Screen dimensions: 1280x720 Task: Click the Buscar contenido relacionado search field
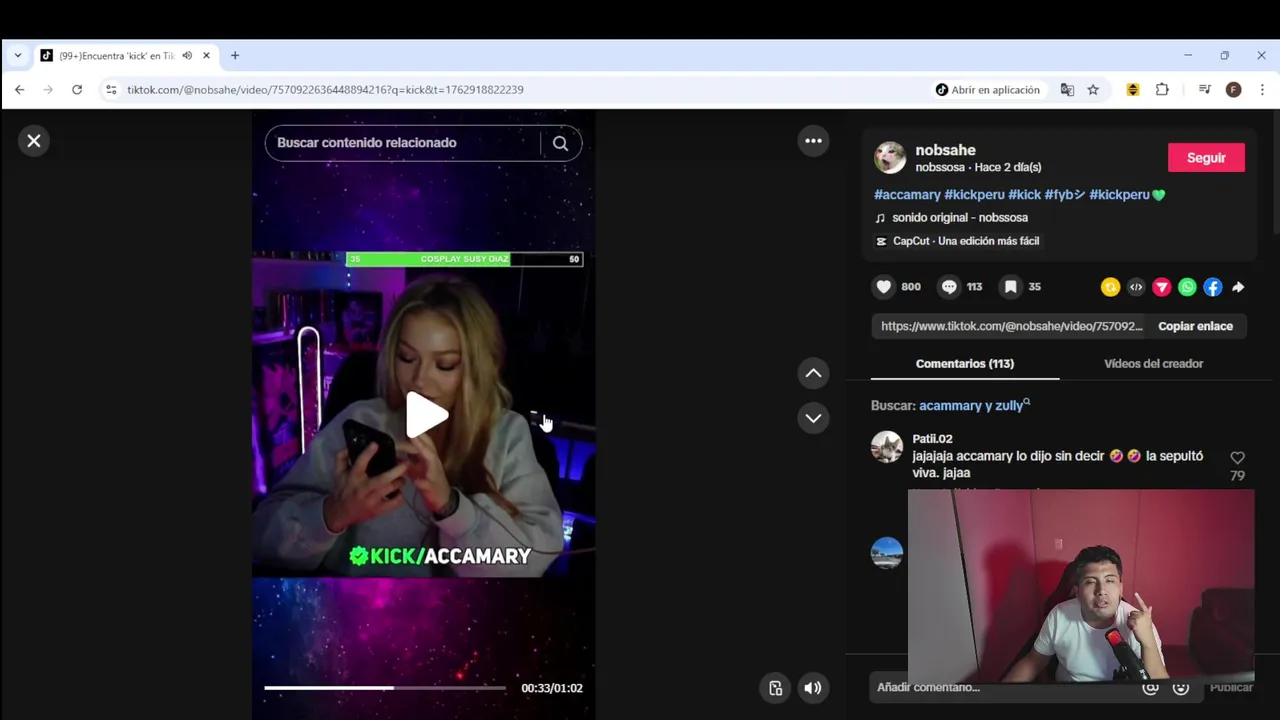click(405, 143)
